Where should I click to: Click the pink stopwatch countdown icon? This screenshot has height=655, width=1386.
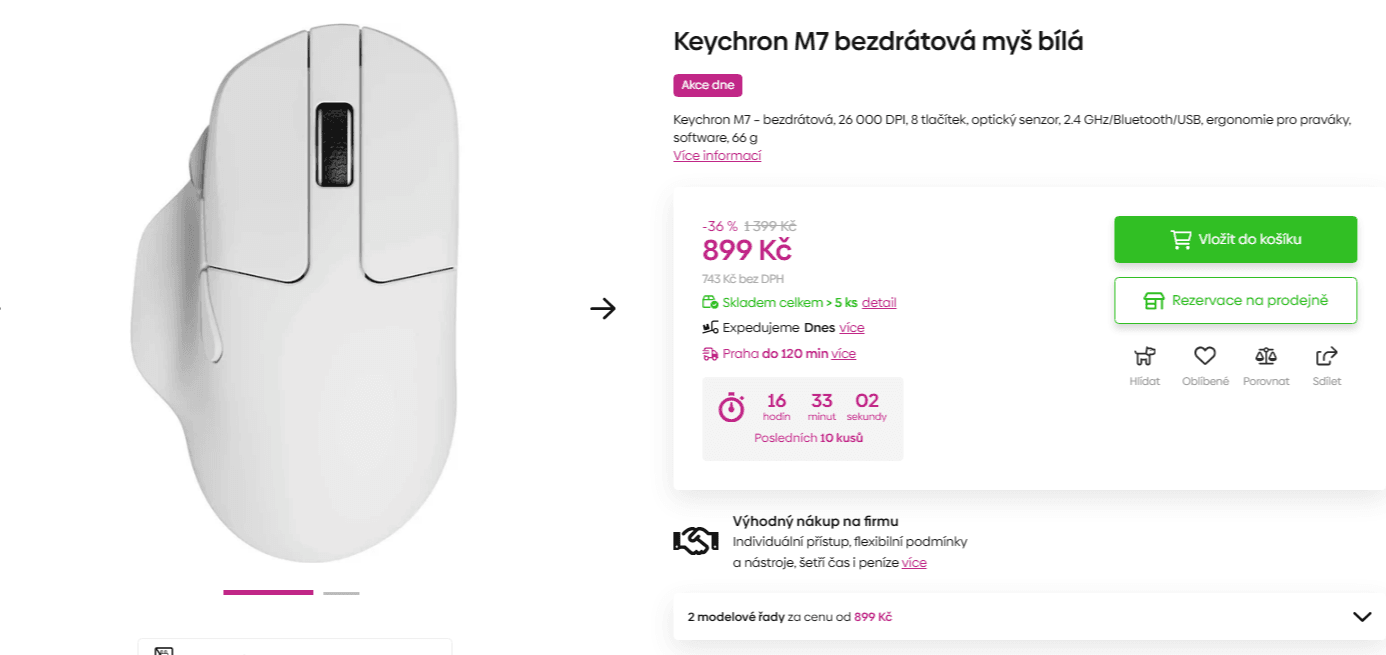(730, 409)
